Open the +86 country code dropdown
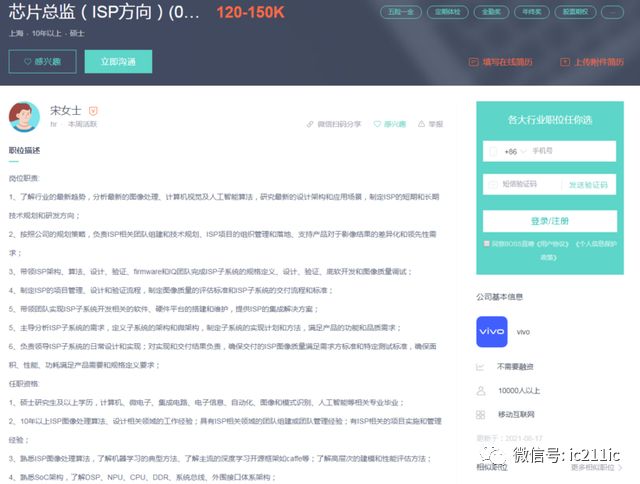 [515, 151]
